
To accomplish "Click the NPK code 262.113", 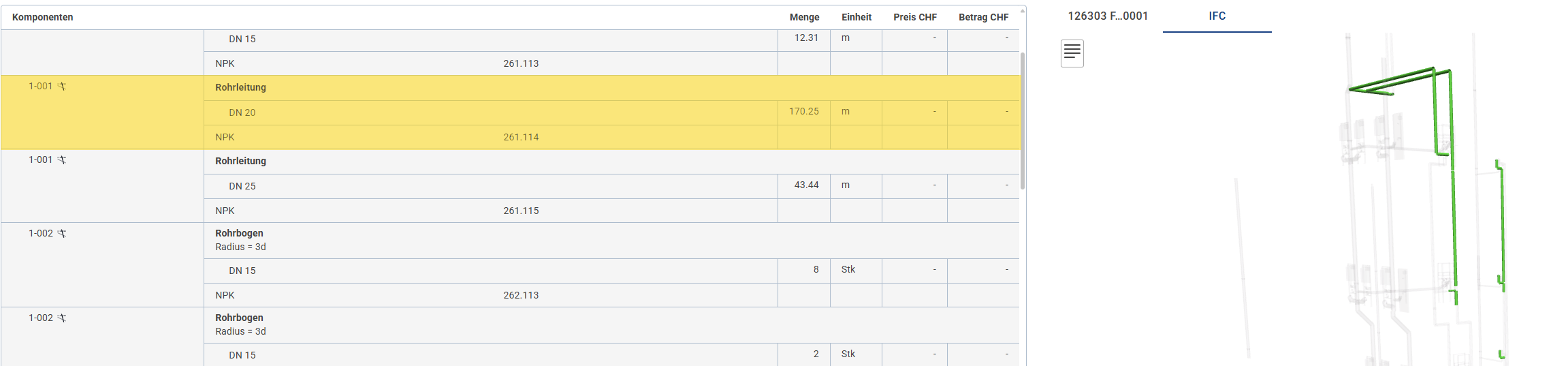I will [x=521, y=295].
